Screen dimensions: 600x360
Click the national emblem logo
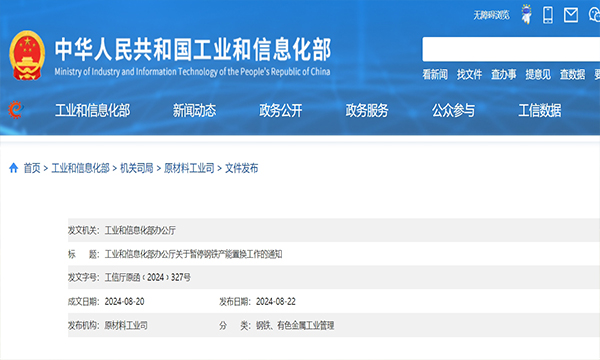tap(27, 55)
